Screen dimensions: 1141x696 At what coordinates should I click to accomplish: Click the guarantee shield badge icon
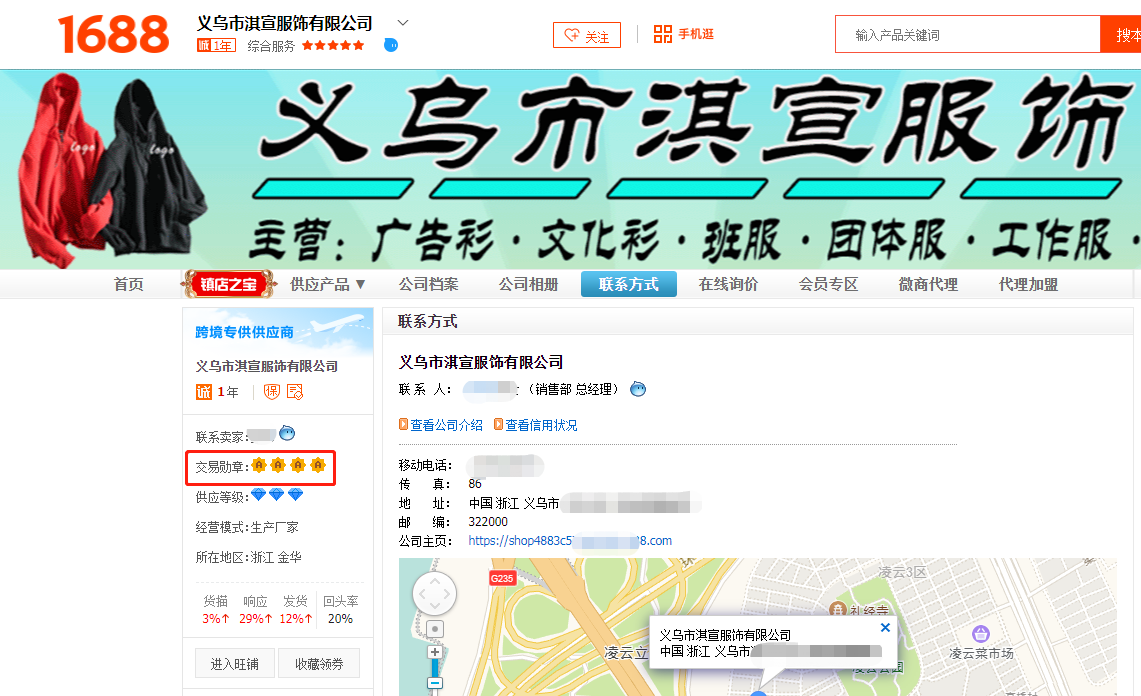point(271,392)
